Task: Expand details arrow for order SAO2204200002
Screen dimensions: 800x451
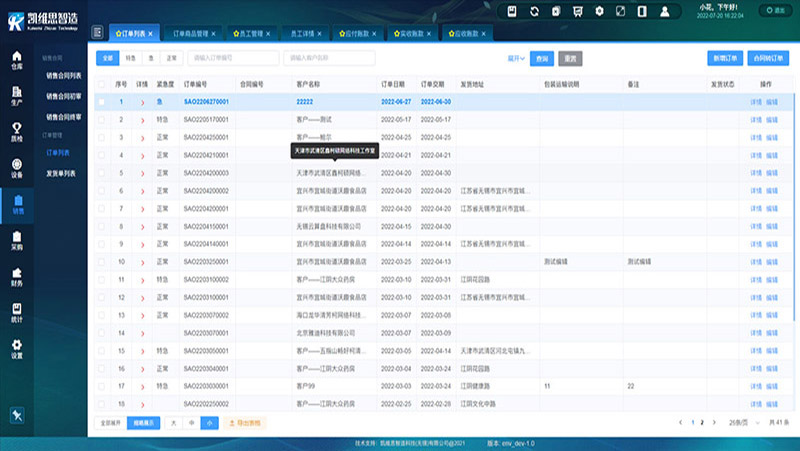Action: tap(142, 191)
